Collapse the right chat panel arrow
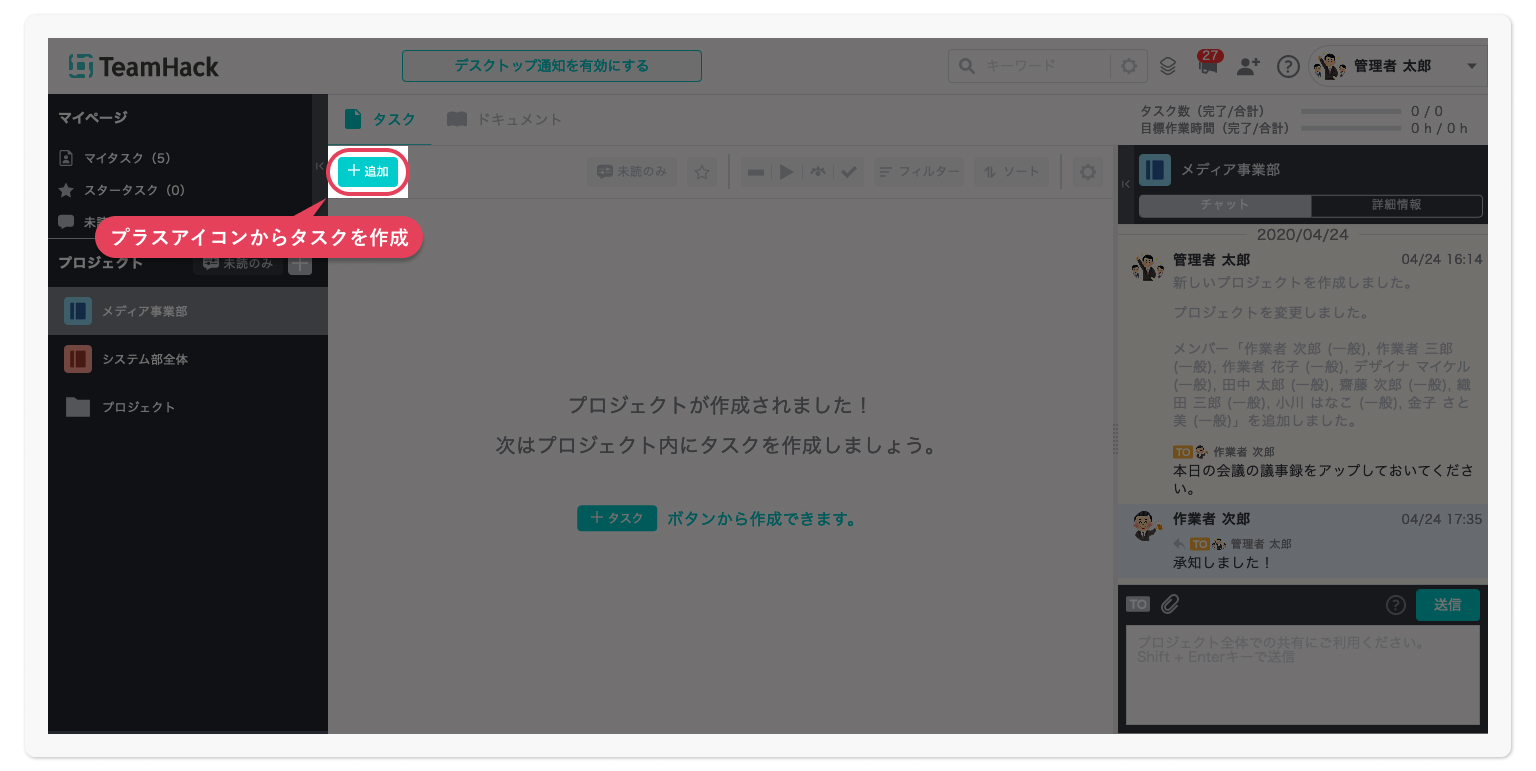Screen dimensions: 1536x771 pyautogui.click(x=1125, y=184)
